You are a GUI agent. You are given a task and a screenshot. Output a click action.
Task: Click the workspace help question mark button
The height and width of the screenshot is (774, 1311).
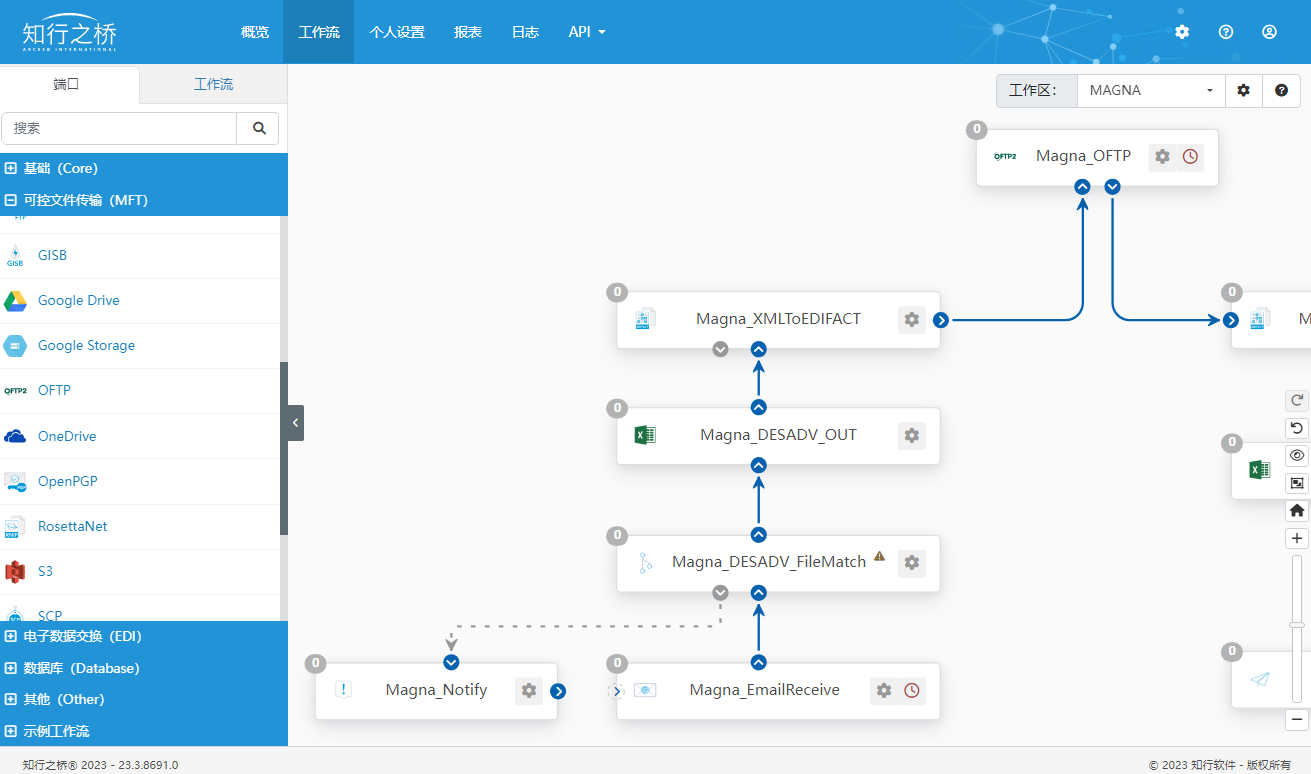click(x=1281, y=90)
